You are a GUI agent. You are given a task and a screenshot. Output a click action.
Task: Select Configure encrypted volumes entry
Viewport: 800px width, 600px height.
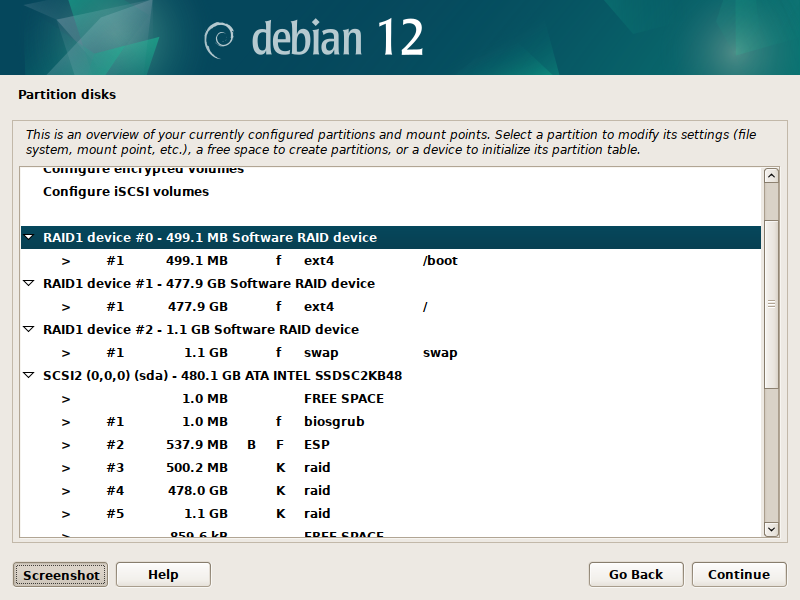click(143, 171)
